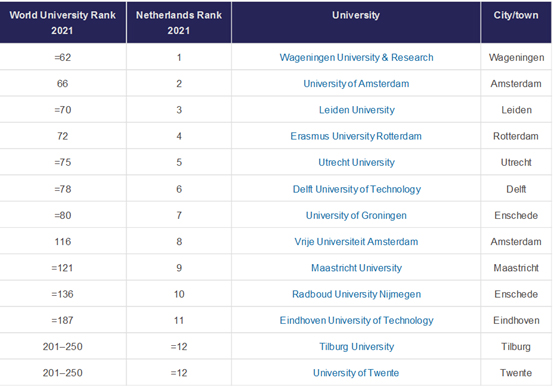Open Wageningen University & Research link
The image size is (554, 387).
(356, 57)
